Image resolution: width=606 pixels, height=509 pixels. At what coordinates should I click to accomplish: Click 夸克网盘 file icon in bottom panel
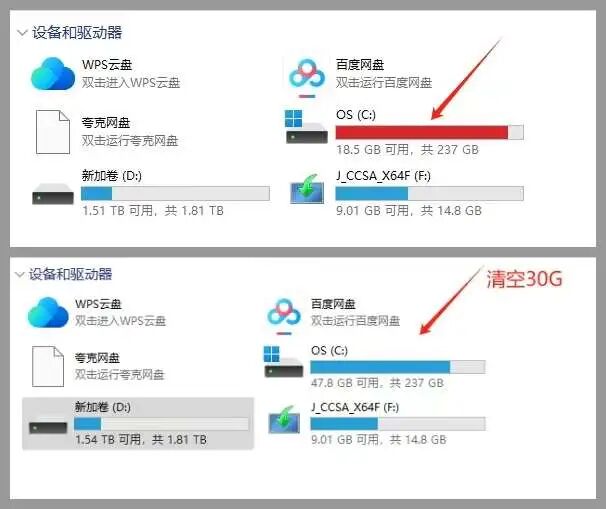48,366
